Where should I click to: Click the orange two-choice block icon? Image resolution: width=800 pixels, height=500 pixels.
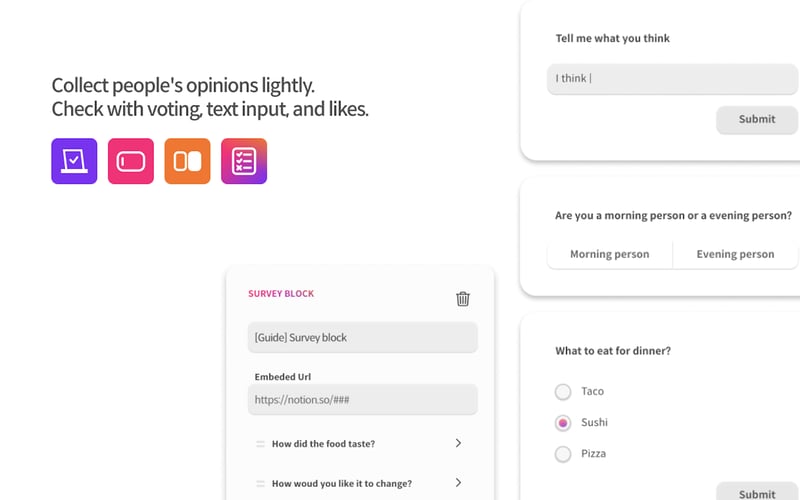188,161
